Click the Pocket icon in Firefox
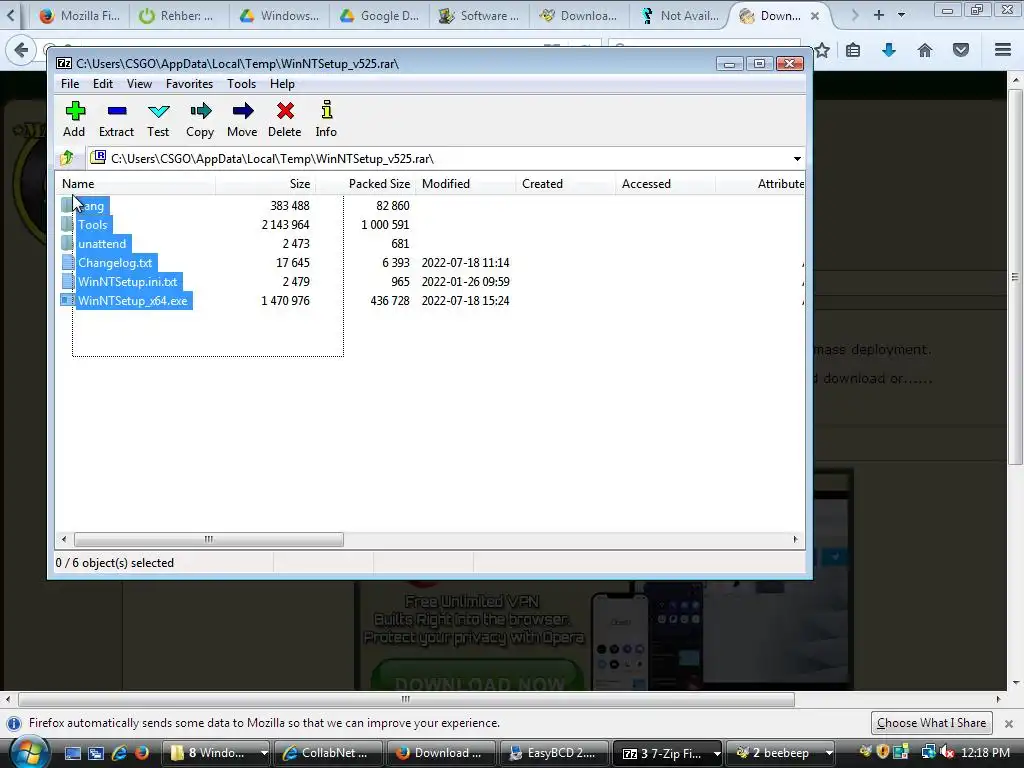This screenshot has width=1024, height=768. click(x=961, y=50)
